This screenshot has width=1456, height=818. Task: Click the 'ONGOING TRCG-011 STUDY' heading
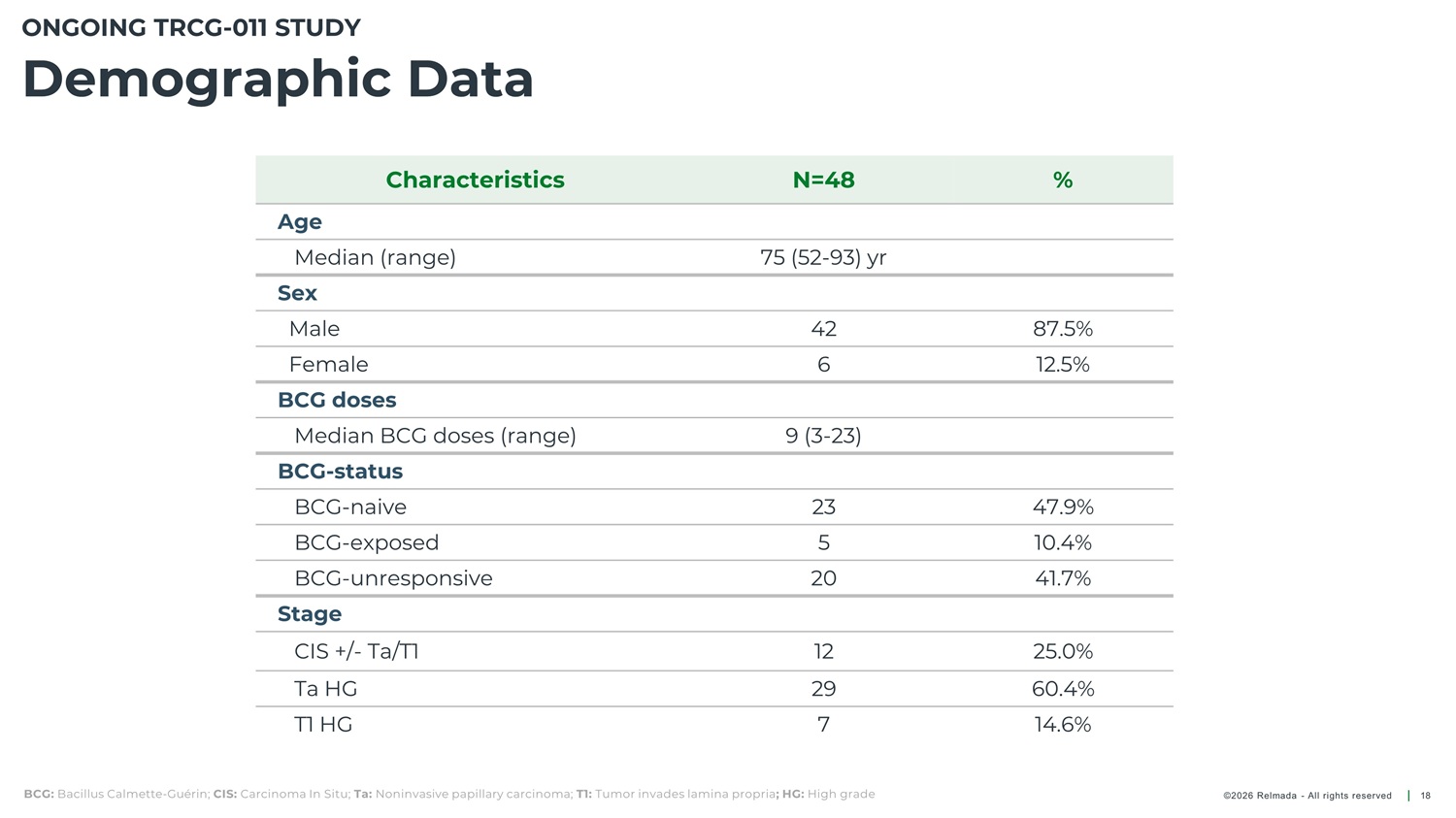tap(191, 28)
